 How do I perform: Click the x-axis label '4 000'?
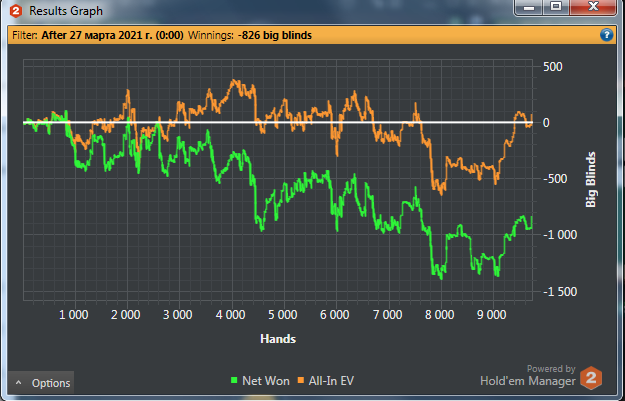(230, 315)
